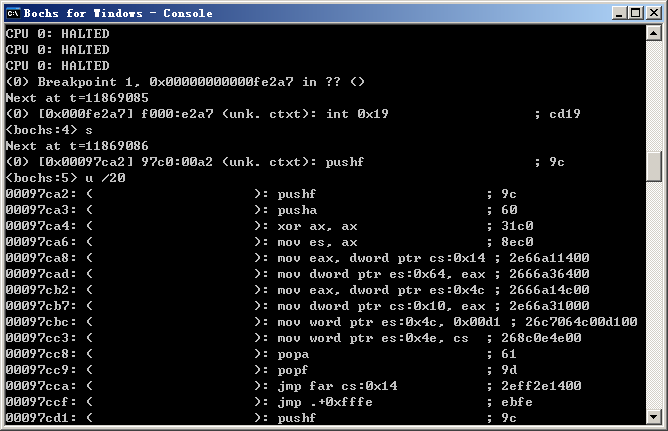Click the scrollbar down arrow
Image resolution: width=668 pixels, height=431 pixels.
click(x=654, y=416)
